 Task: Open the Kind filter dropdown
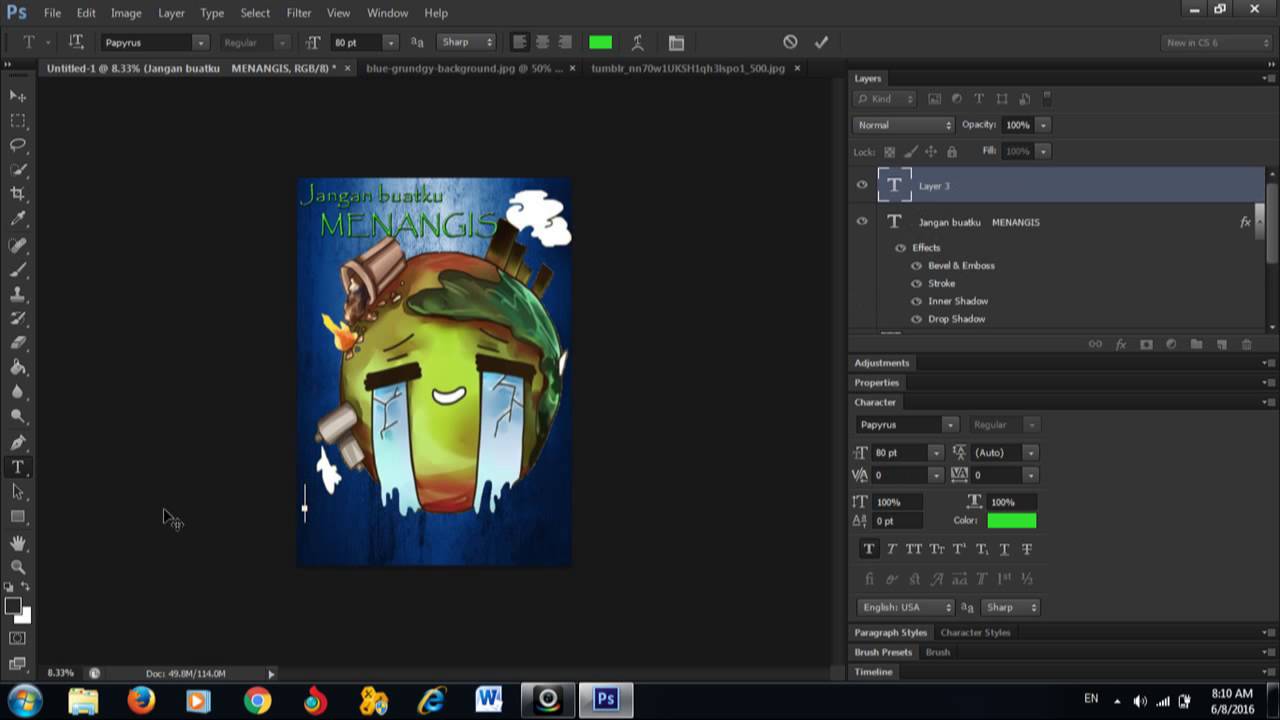pos(885,99)
